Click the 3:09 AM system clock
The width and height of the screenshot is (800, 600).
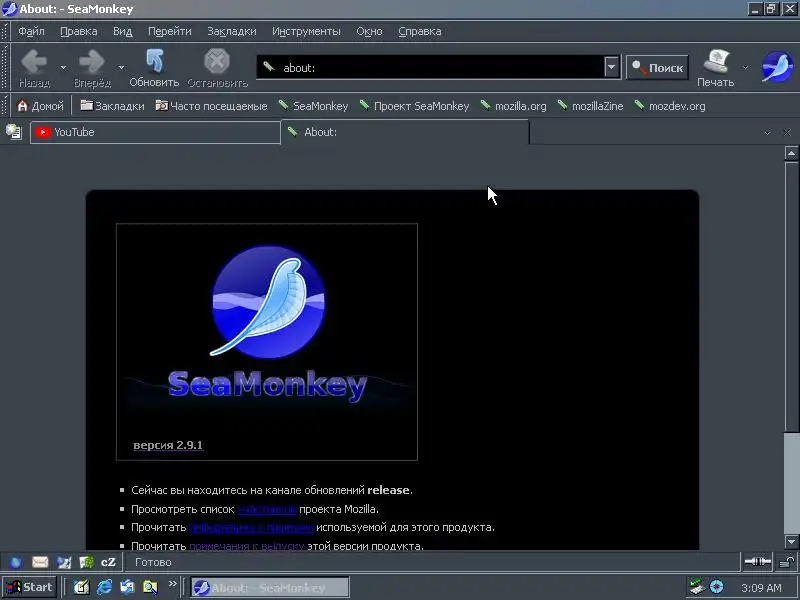(x=761, y=588)
